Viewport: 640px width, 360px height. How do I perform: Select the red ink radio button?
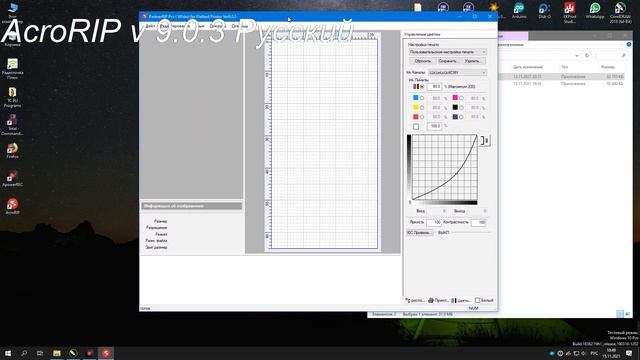(422, 117)
